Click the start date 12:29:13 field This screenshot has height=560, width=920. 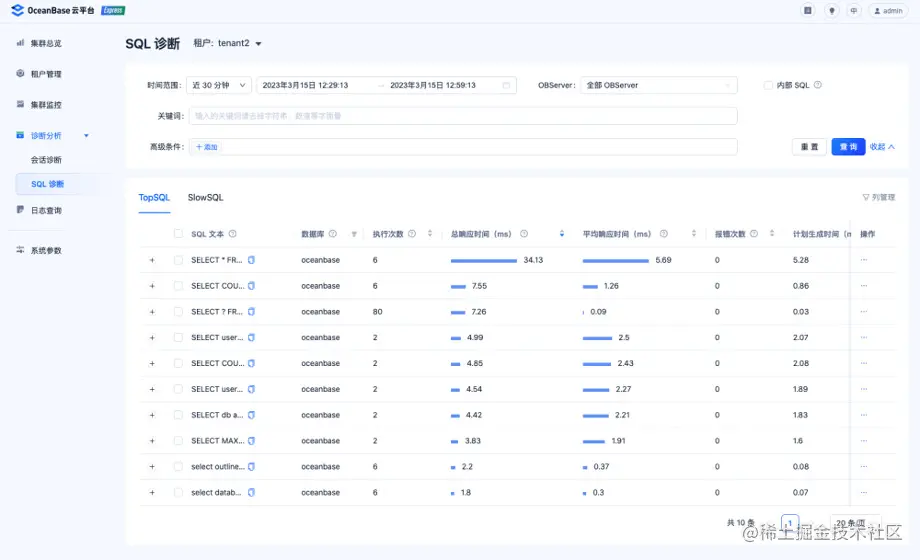pyautogui.click(x=305, y=85)
